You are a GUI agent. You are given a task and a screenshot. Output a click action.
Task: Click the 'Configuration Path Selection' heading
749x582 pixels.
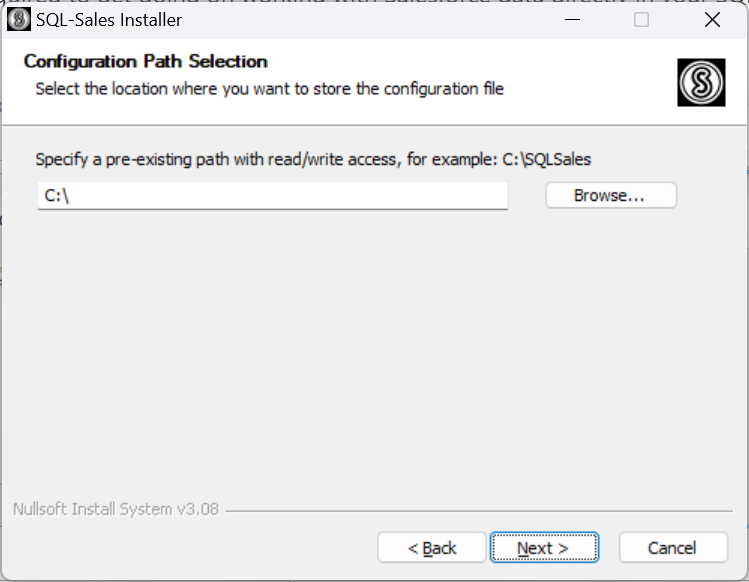coord(145,61)
